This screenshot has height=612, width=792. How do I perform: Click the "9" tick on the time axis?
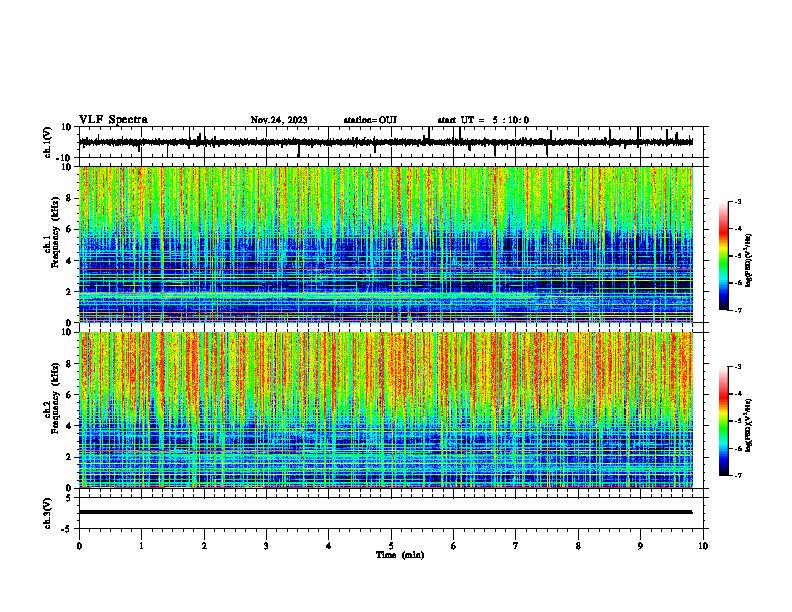(640, 546)
